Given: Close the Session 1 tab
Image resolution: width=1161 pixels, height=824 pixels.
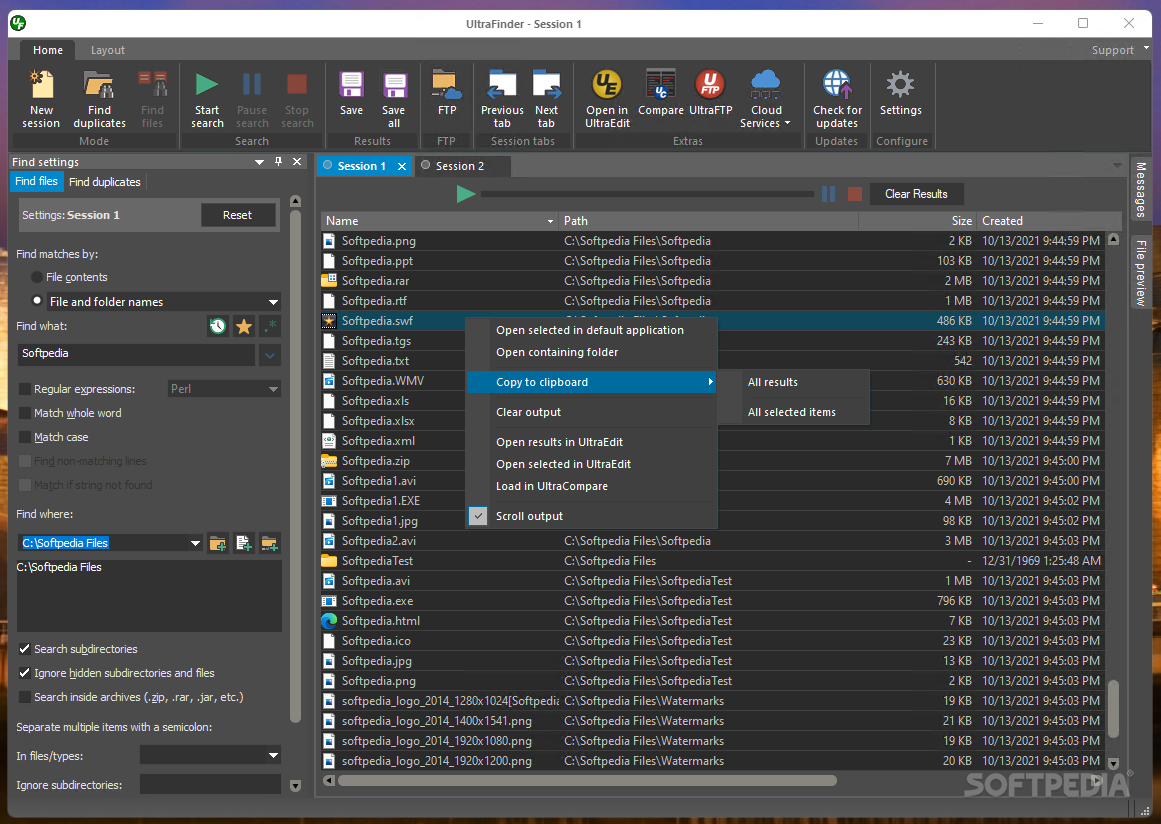Looking at the screenshot, I should [402, 167].
